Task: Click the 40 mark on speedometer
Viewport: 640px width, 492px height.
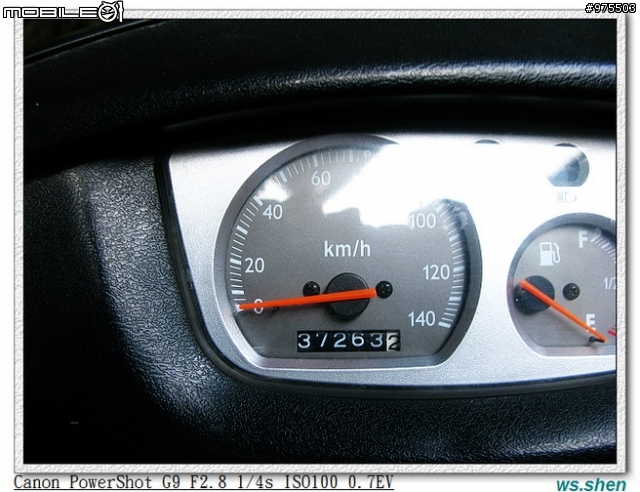Action: pyautogui.click(x=273, y=212)
